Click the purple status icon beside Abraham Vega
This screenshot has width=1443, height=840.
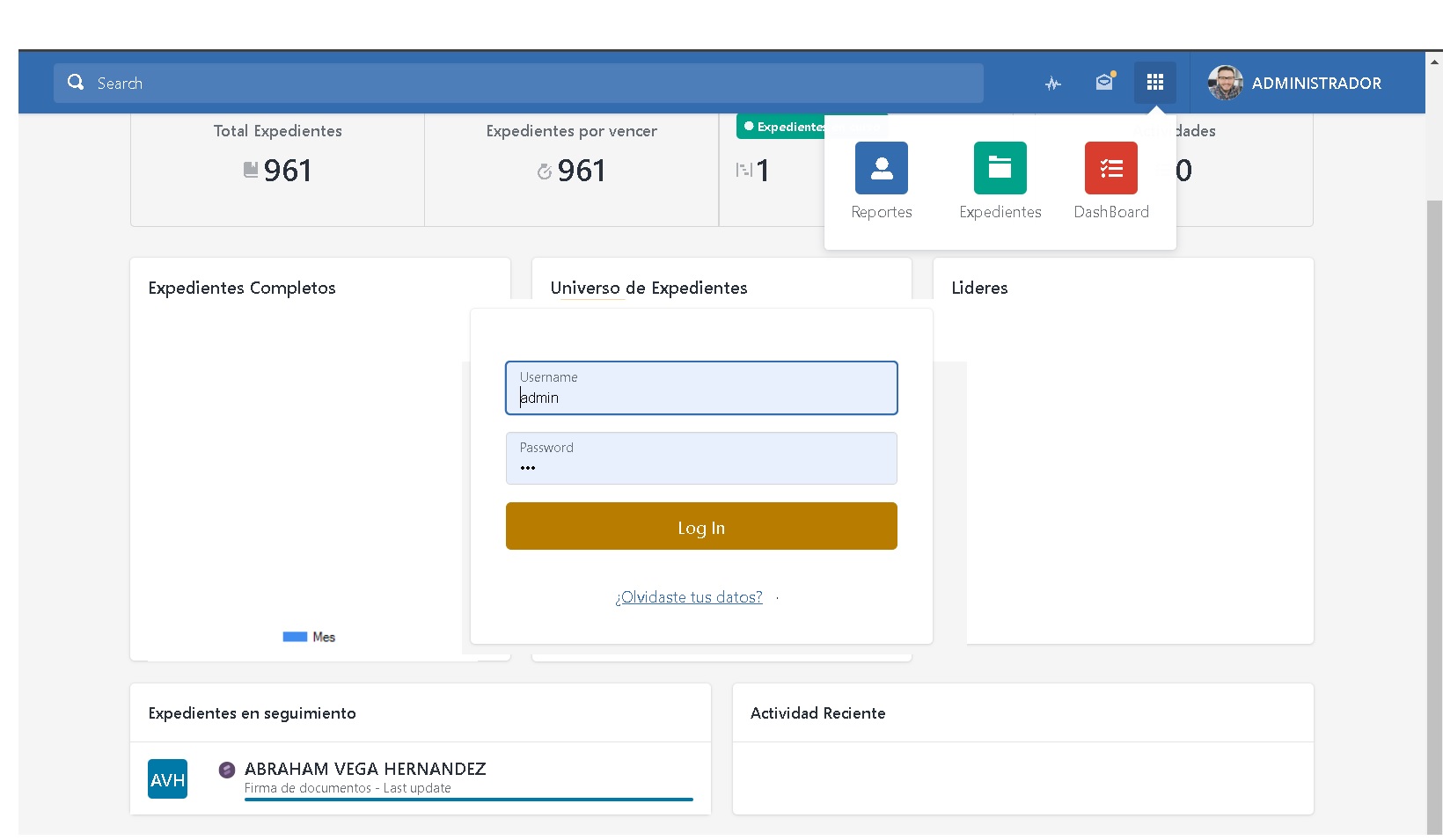point(227,770)
